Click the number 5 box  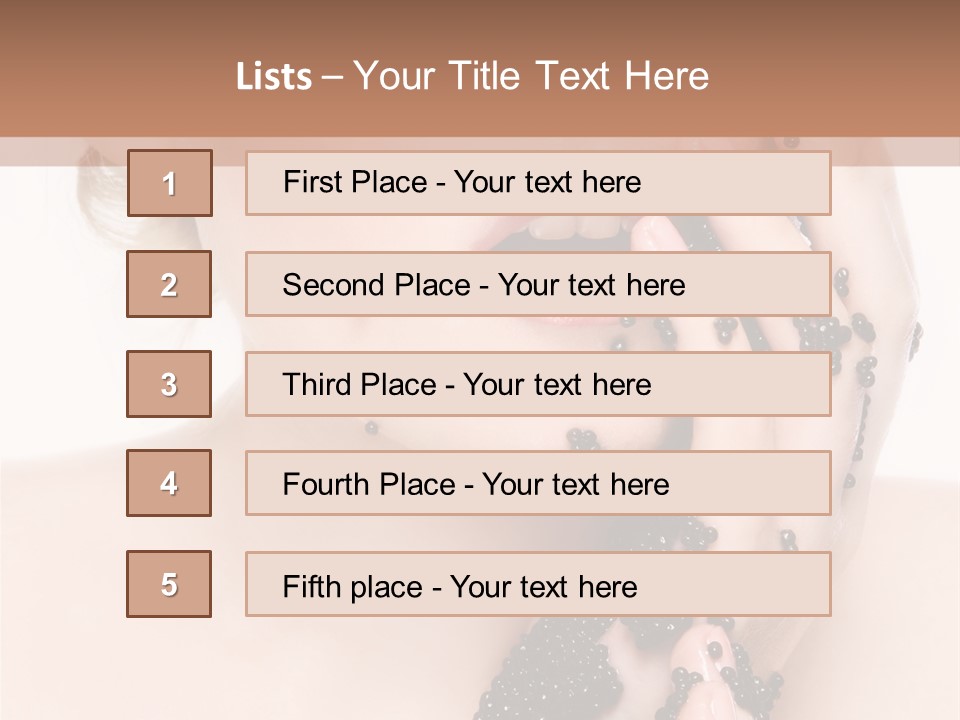pyautogui.click(x=169, y=584)
